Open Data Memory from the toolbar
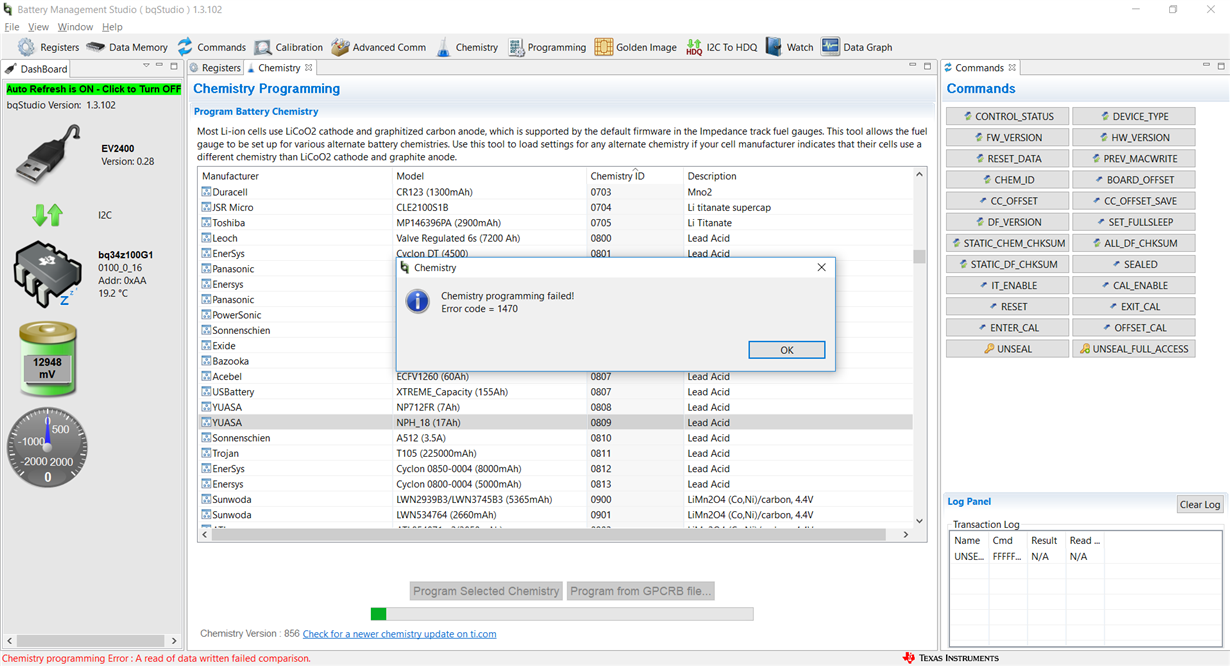 pos(127,47)
